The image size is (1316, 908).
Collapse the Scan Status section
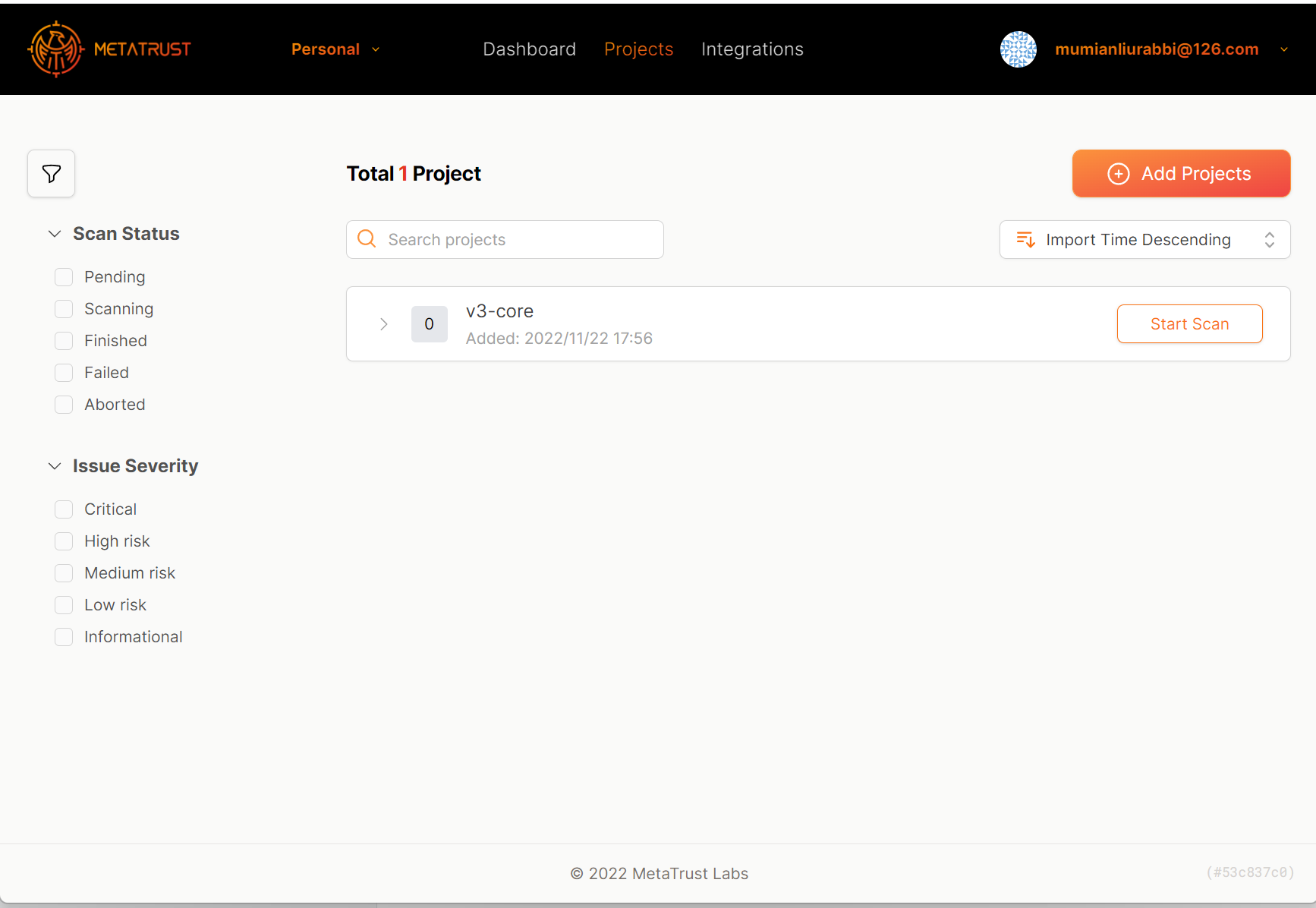(x=55, y=234)
